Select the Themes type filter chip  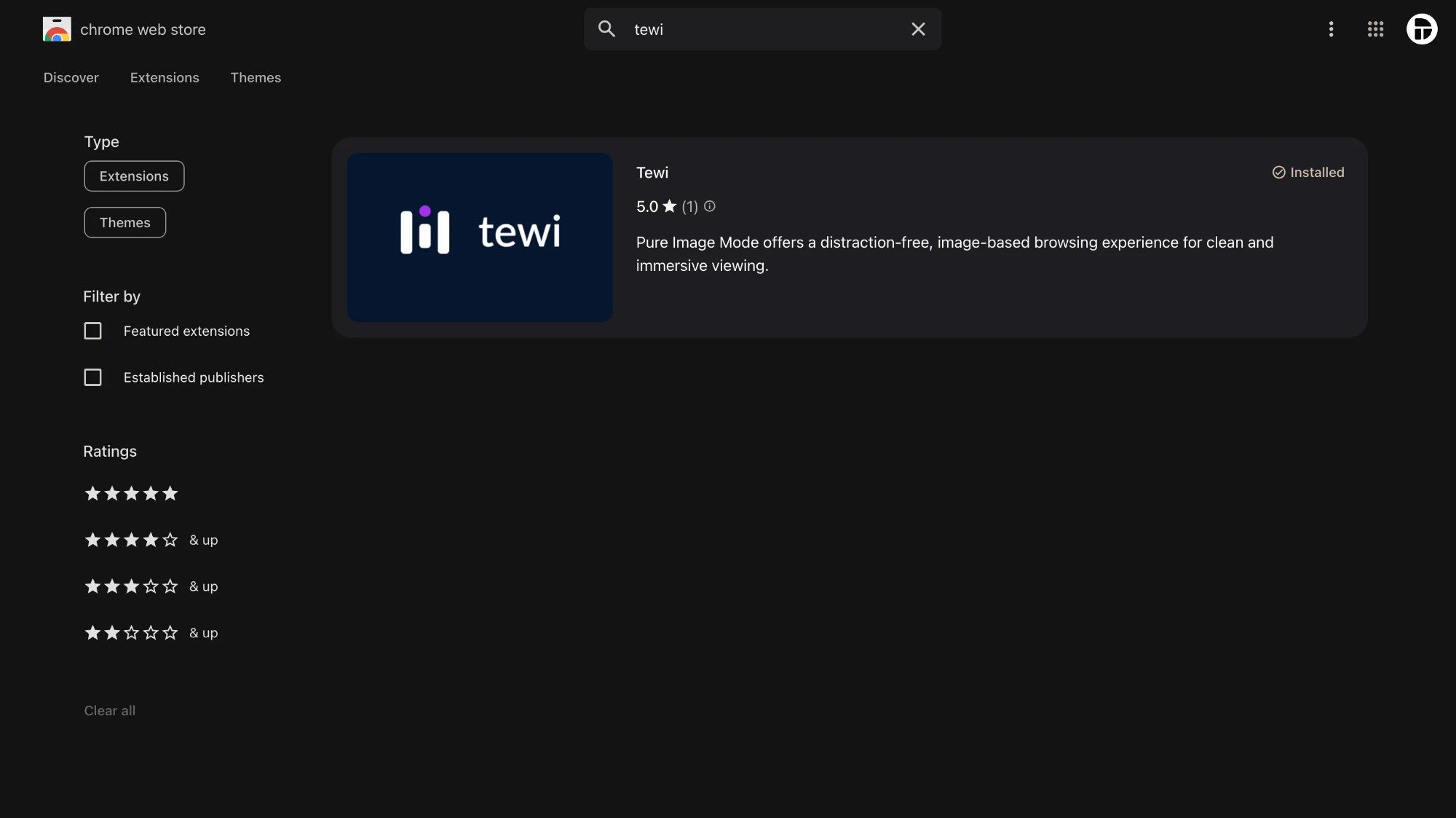(125, 223)
